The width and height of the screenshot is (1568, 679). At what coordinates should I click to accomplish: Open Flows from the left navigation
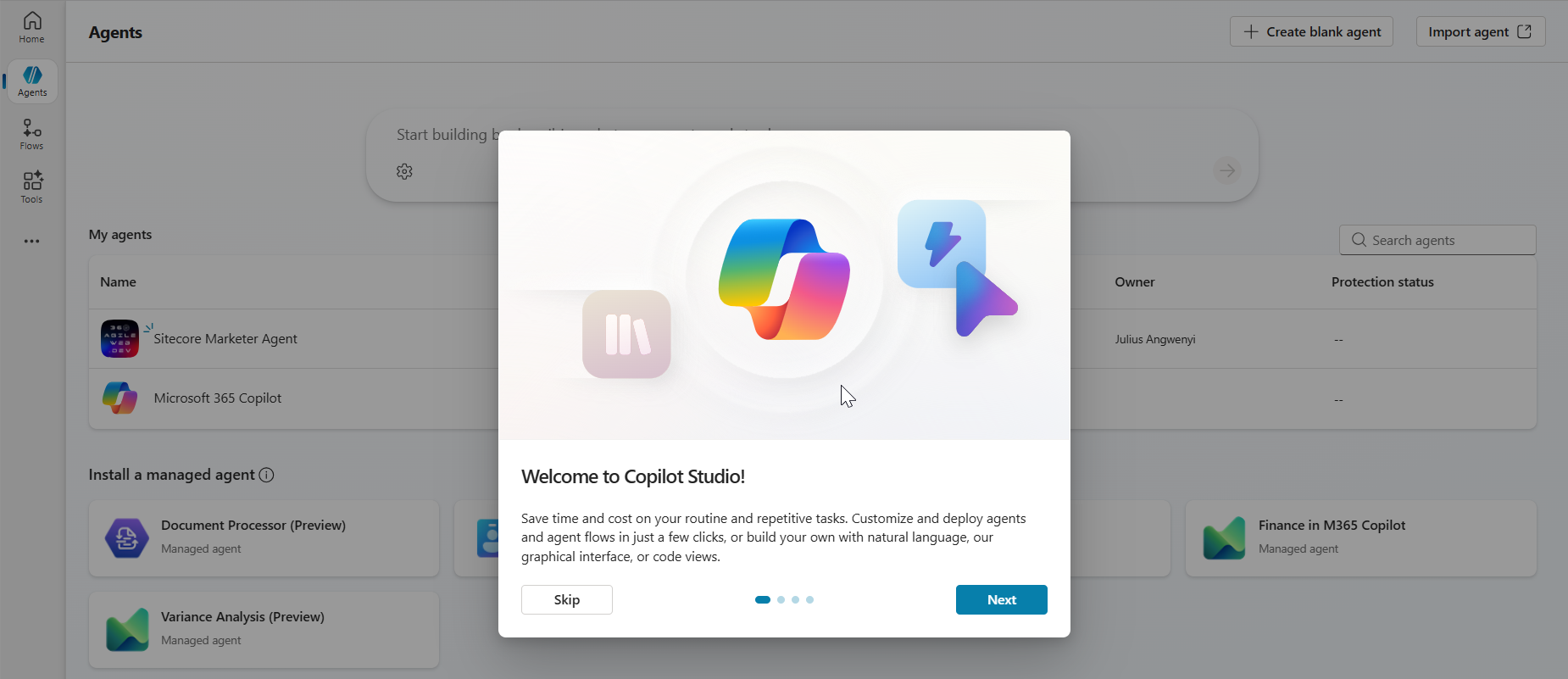[32, 135]
